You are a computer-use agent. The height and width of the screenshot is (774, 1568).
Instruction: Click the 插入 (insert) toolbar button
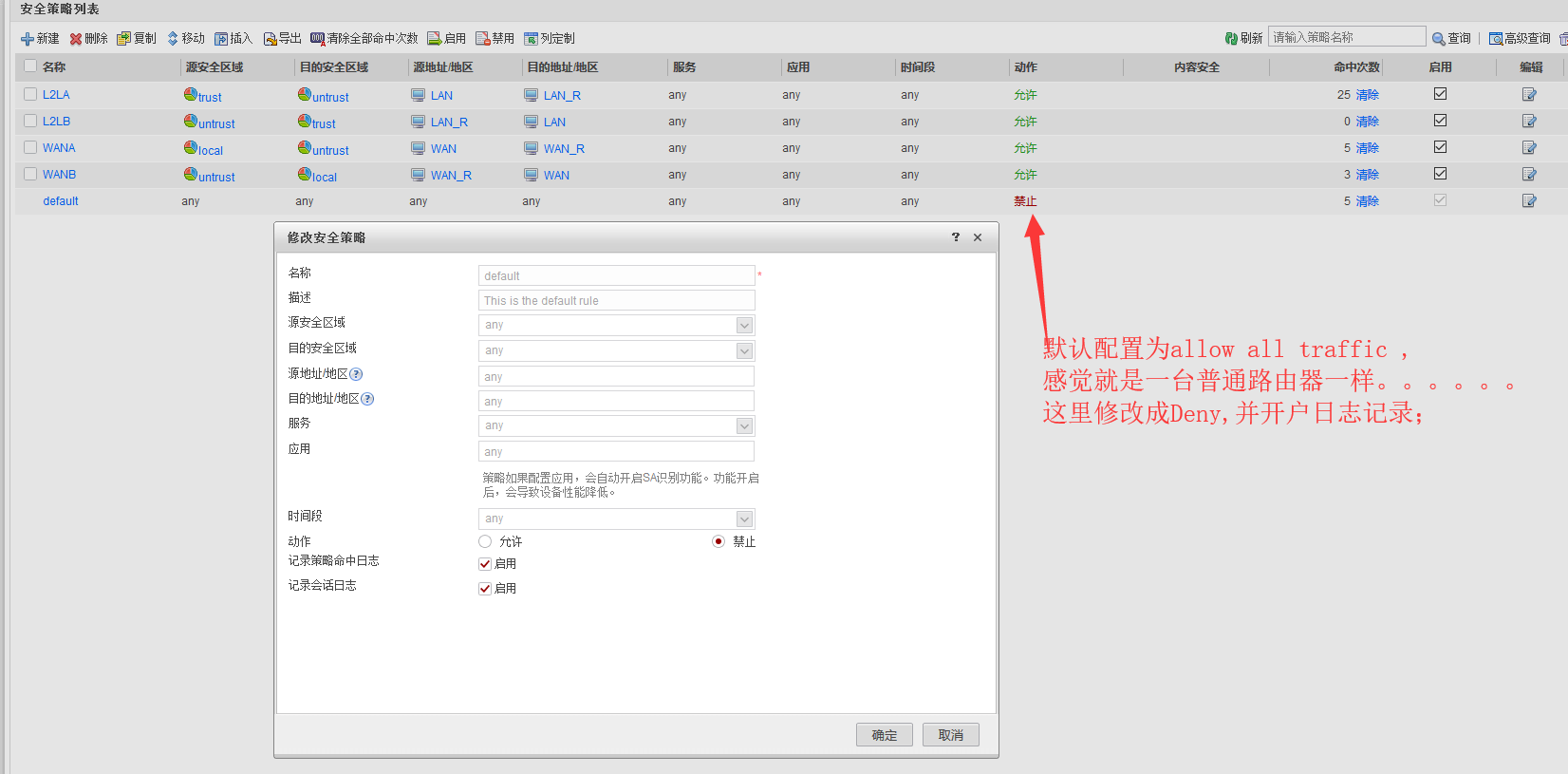point(233,39)
